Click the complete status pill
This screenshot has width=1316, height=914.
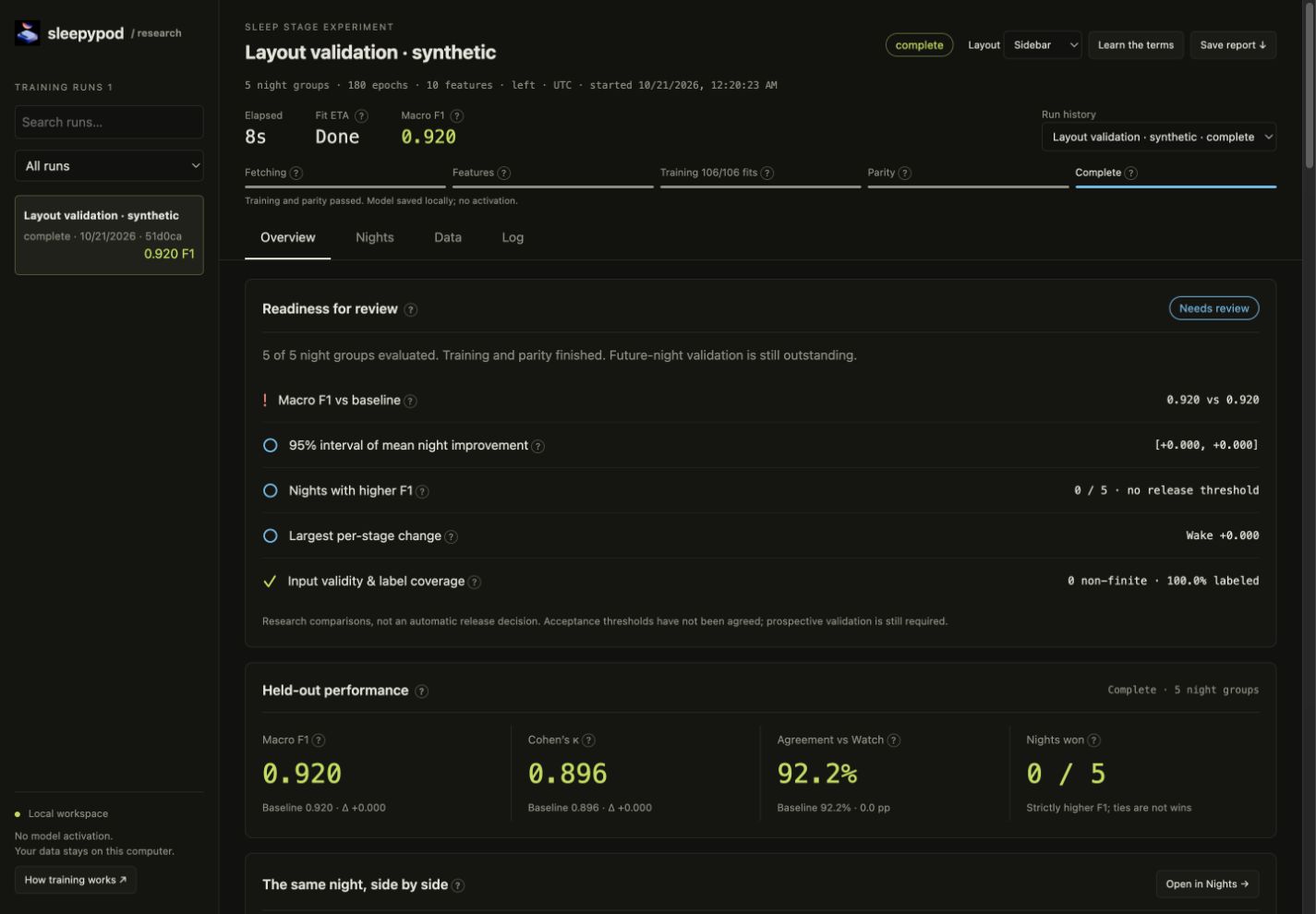pos(919,44)
